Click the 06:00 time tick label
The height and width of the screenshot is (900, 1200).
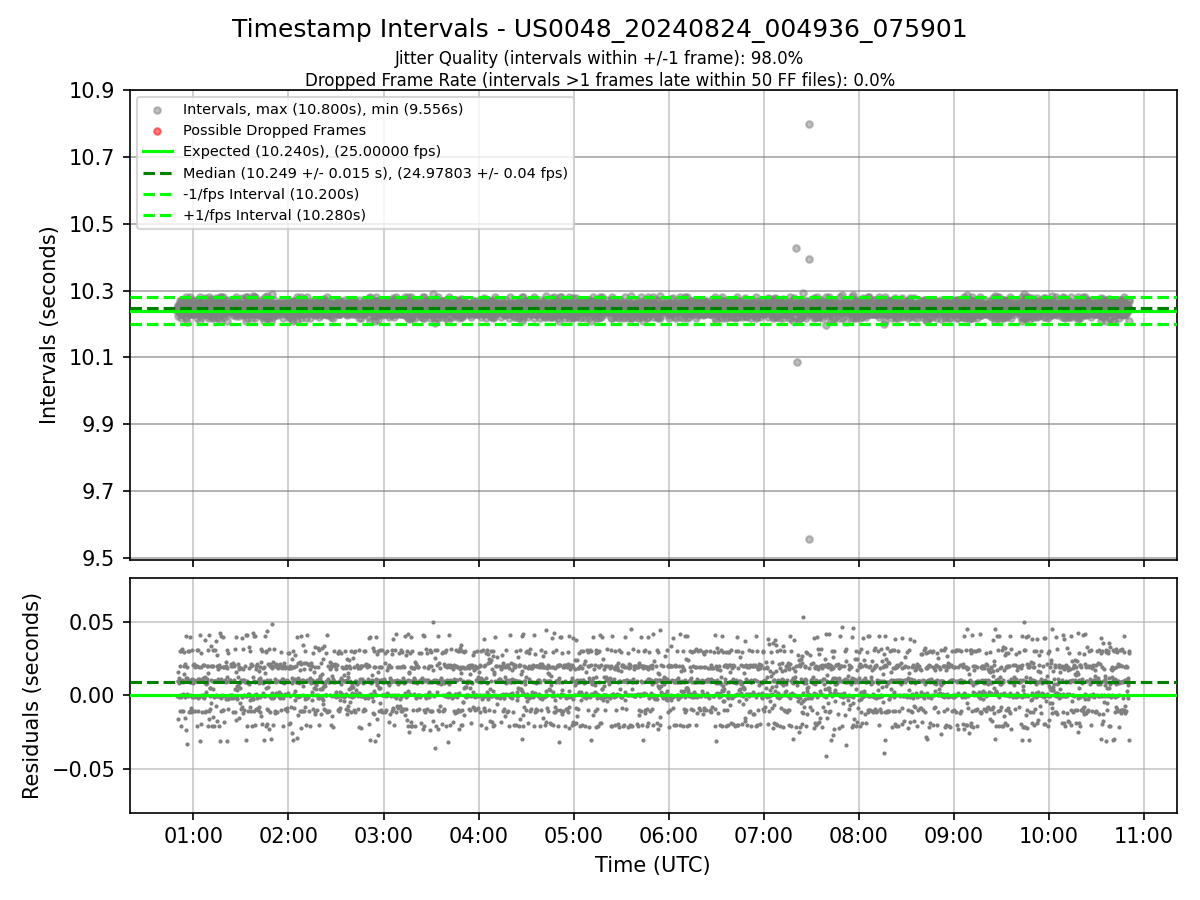click(x=668, y=835)
